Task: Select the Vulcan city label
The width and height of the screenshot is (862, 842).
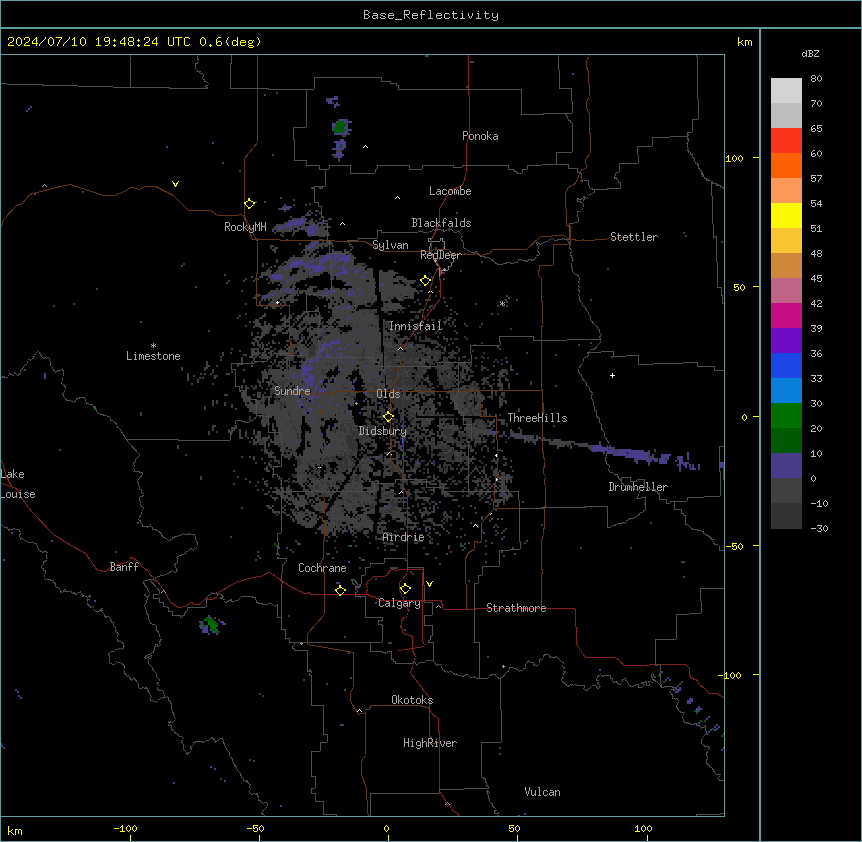Action: (543, 792)
